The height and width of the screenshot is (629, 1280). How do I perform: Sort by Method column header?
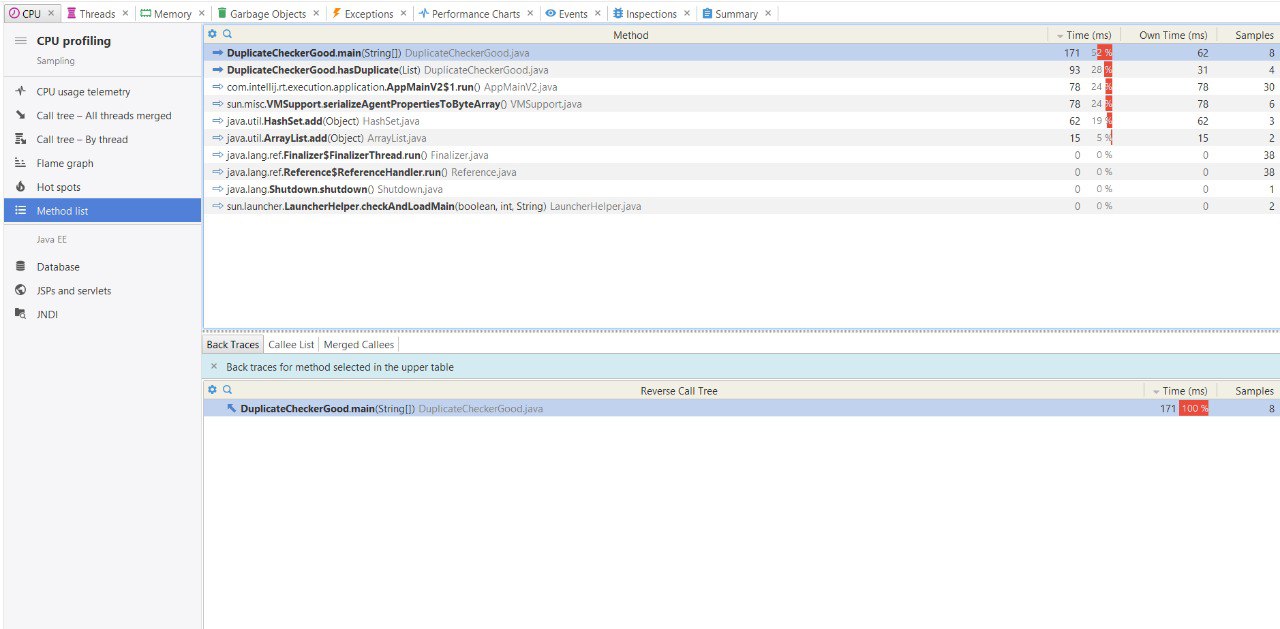tap(630, 35)
